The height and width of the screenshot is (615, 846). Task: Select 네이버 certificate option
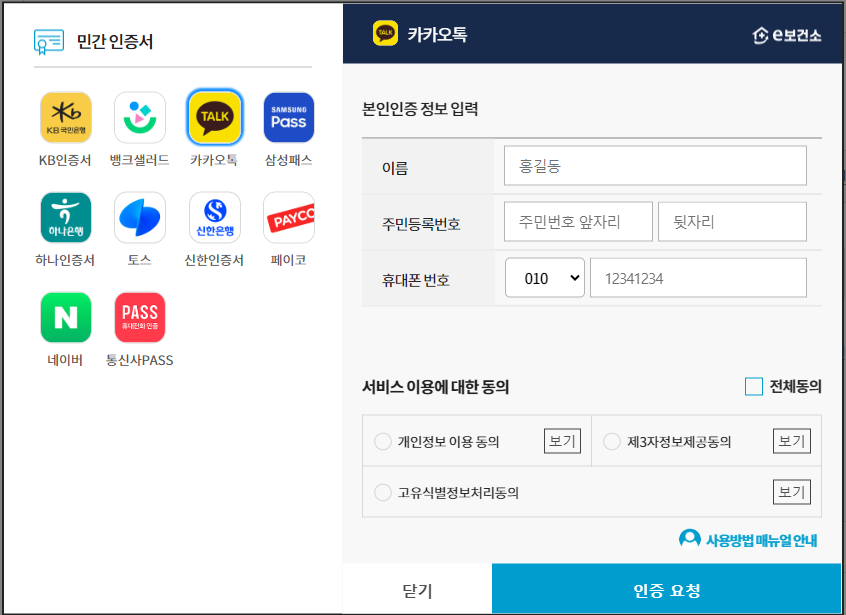(x=65, y=316)
